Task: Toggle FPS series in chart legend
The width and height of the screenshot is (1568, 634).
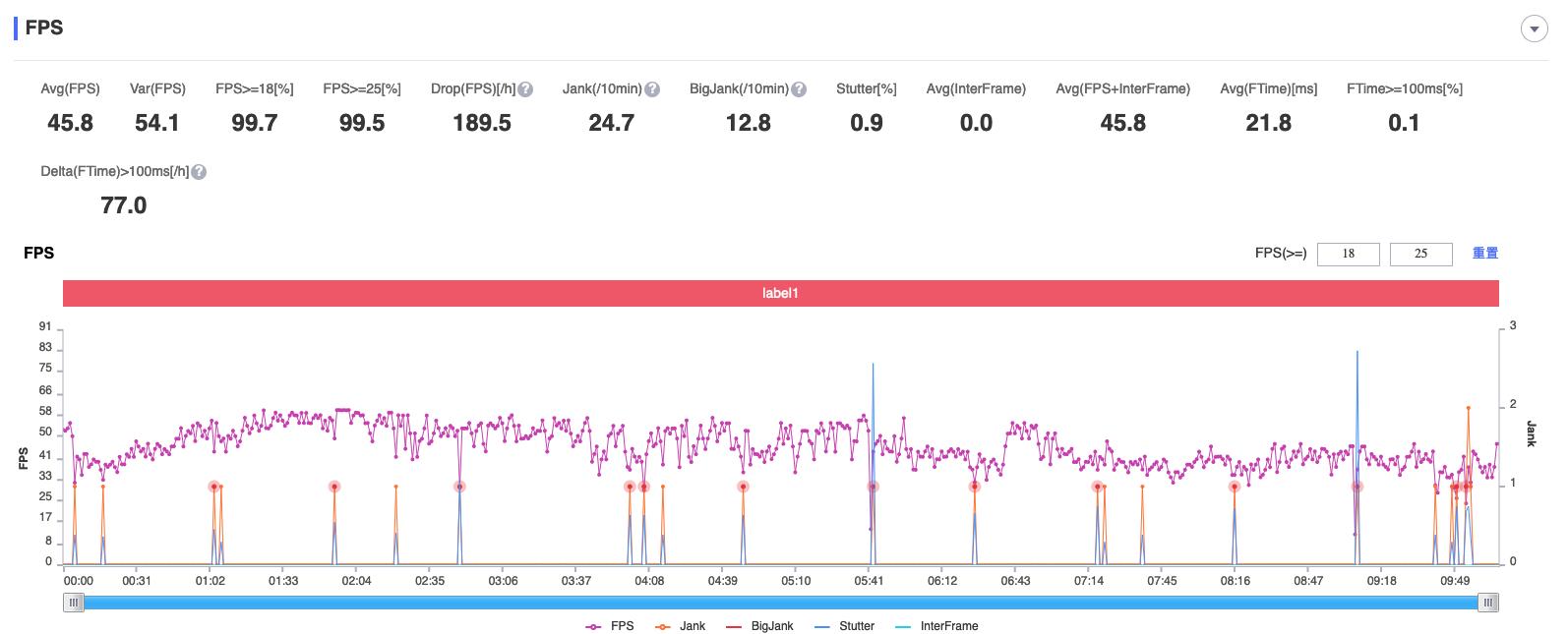Action: (609, 626)
